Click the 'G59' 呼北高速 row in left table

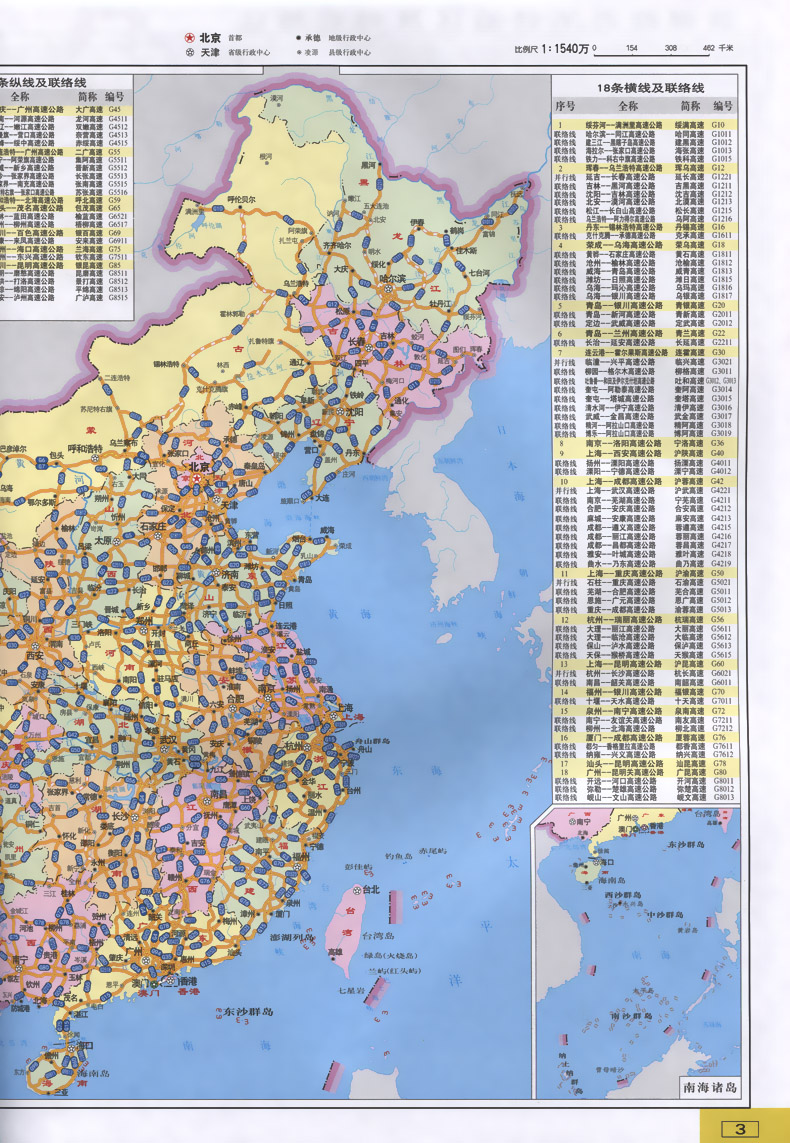click(66, 200)
